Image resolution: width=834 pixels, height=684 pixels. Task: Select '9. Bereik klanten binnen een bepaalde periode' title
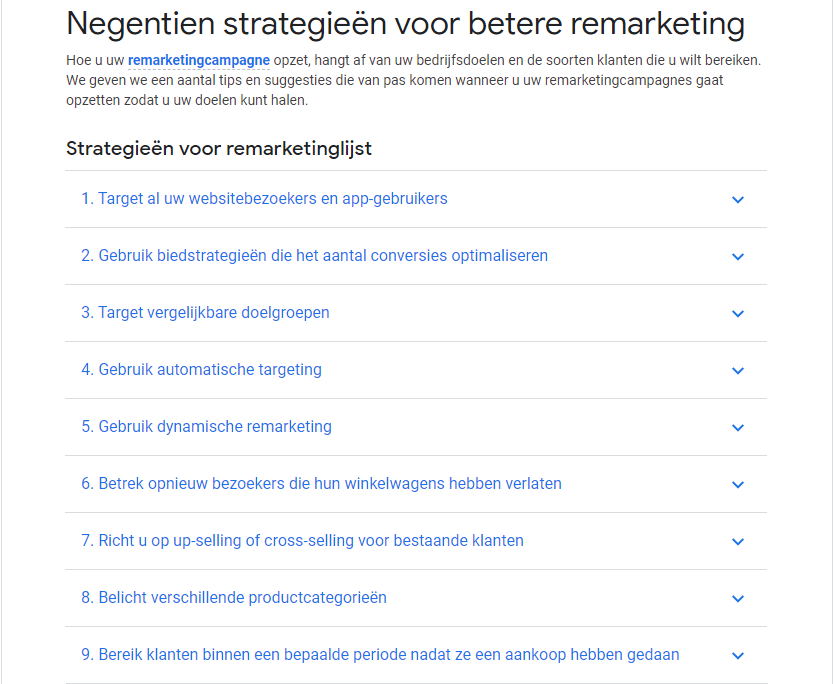380,654
